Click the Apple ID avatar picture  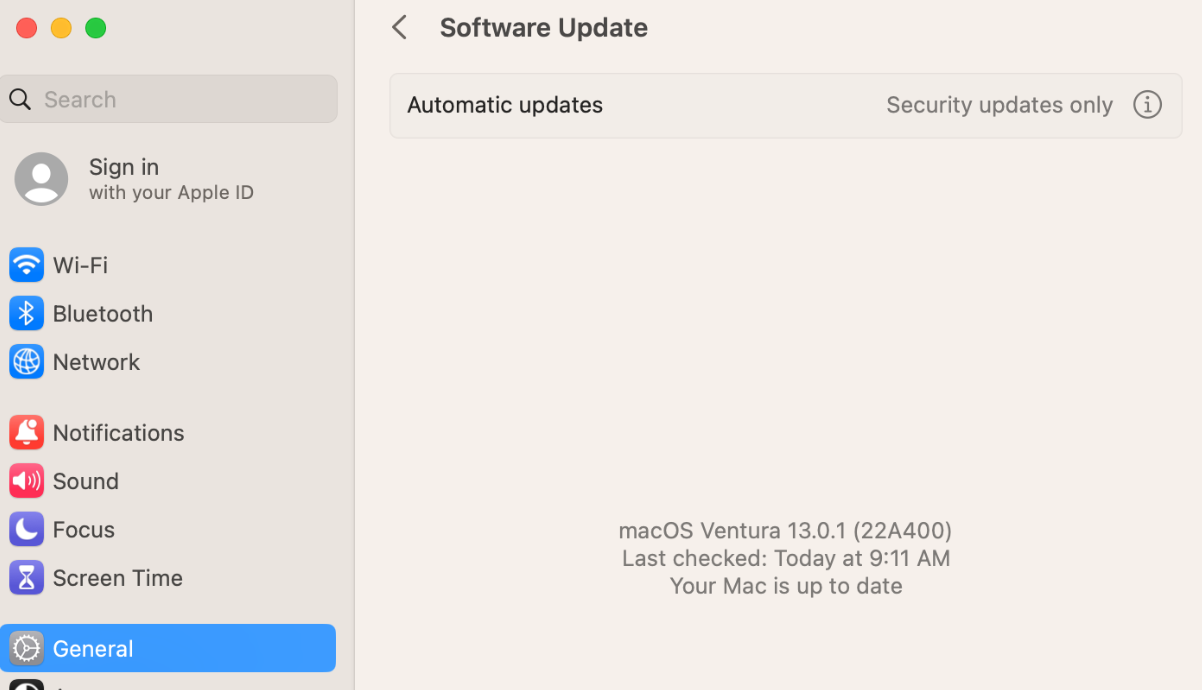(x=41, y=179)
